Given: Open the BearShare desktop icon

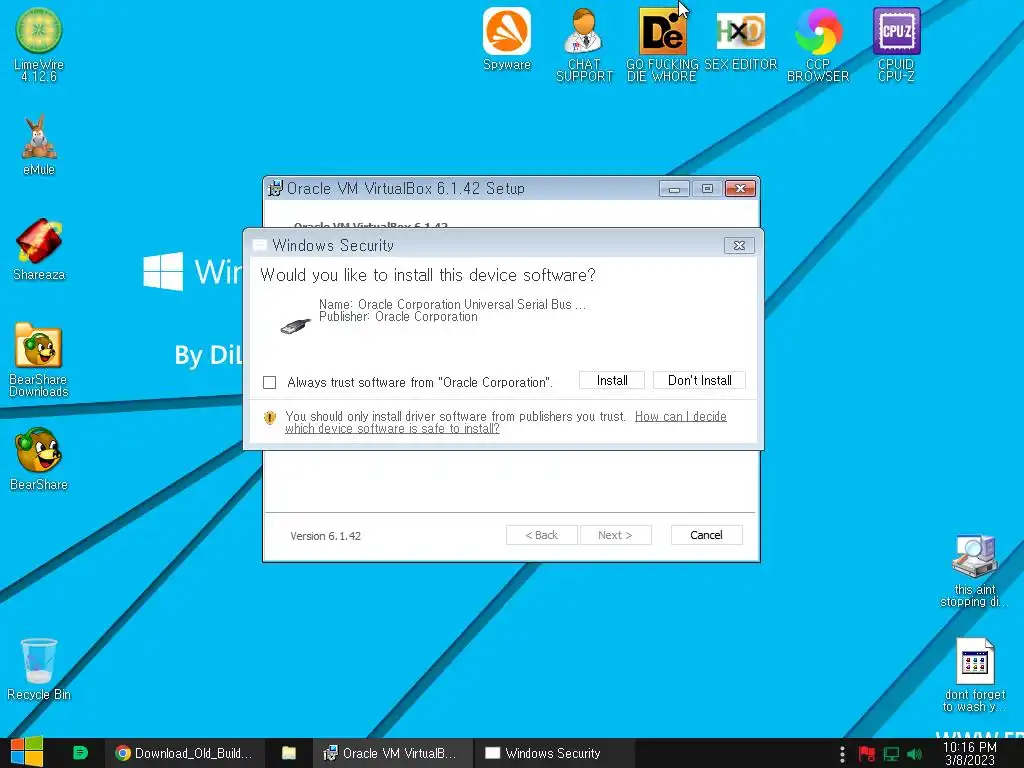Looking at the screenshot, I should click(x=39, y=458).
